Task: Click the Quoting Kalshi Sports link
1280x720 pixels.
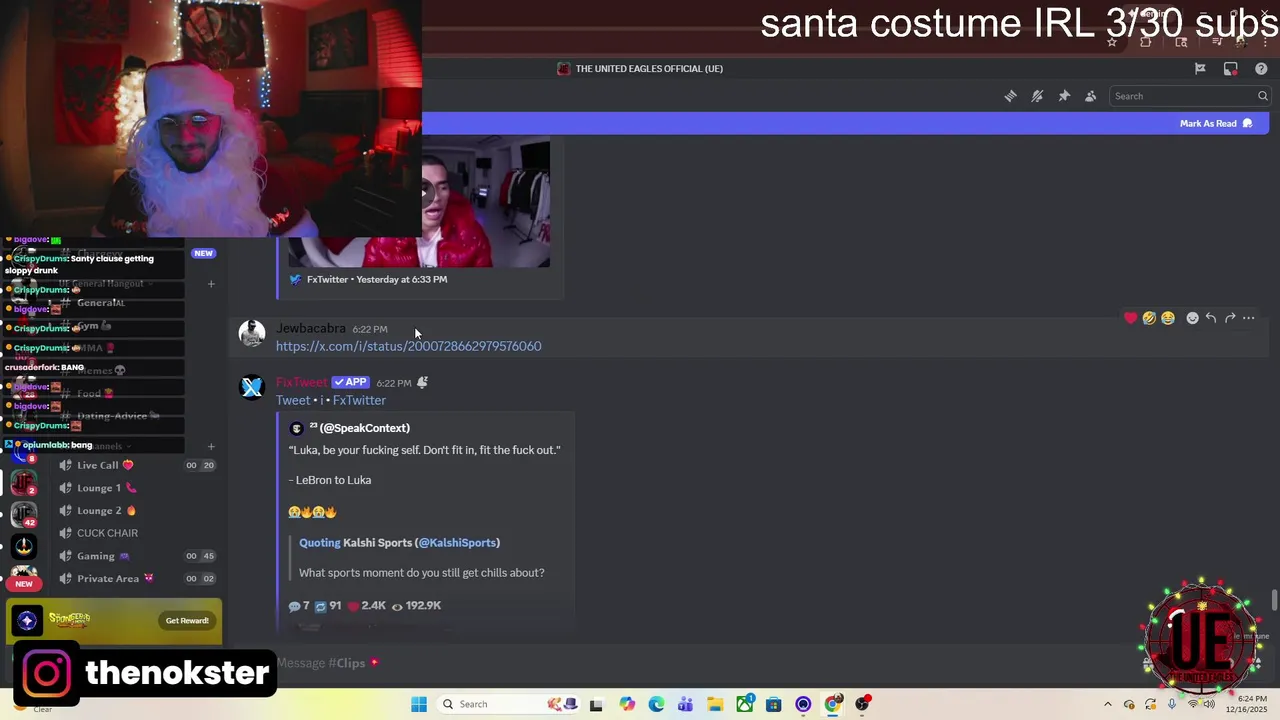Action: click(x=399, y=543)
